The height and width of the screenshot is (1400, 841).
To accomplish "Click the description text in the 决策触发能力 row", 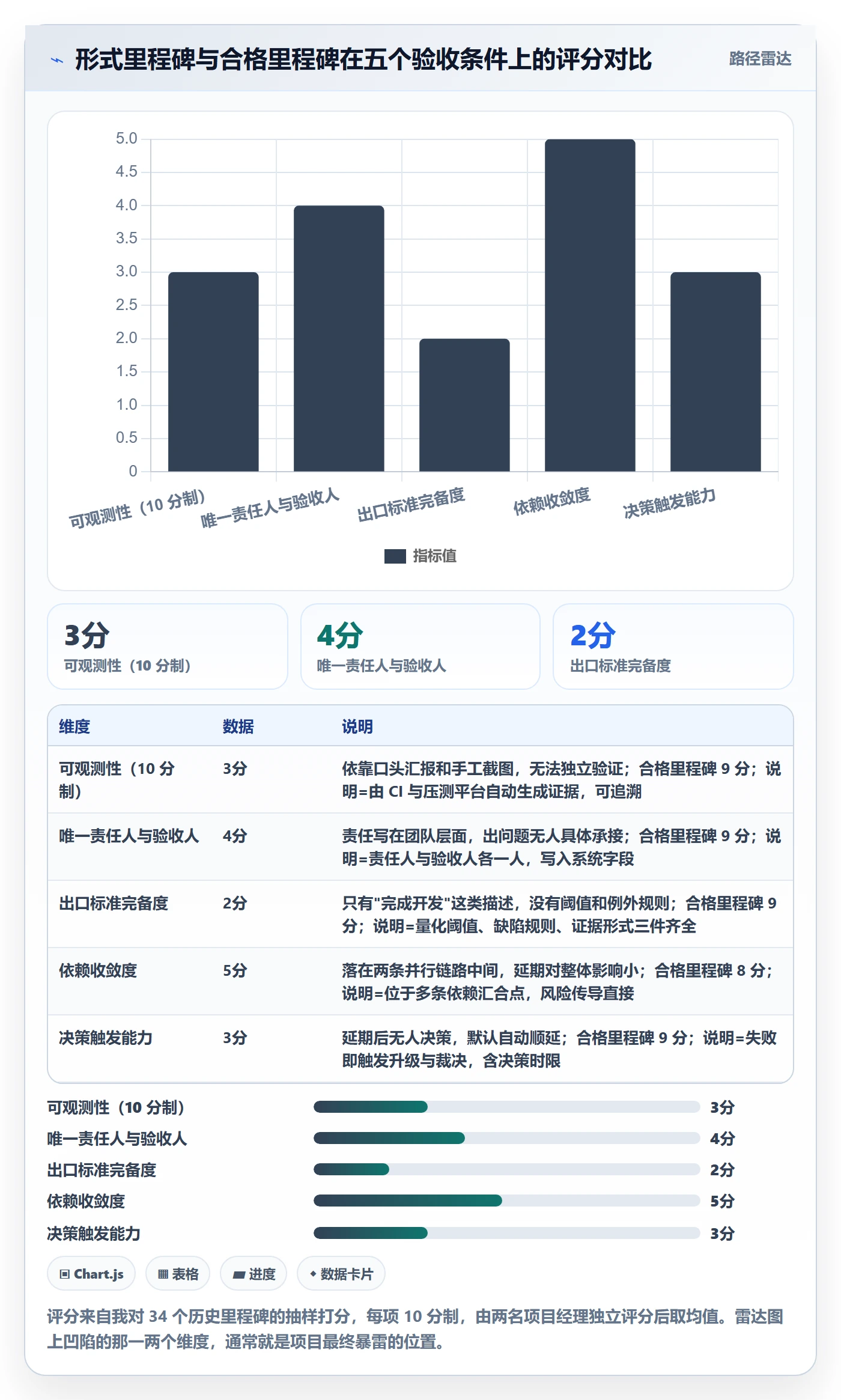I will pos(559,1049).
